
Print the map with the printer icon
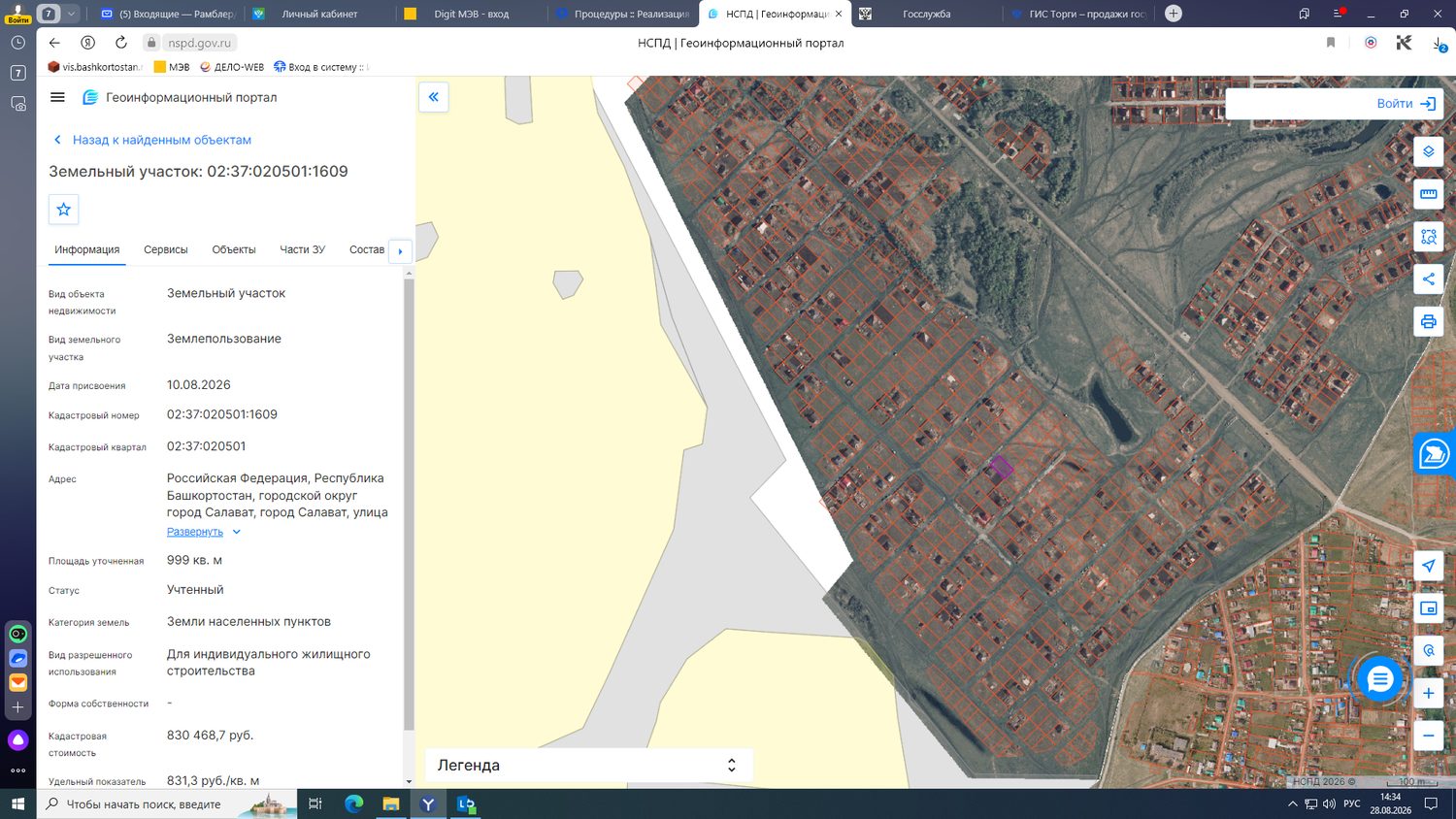pos(1428,322)
